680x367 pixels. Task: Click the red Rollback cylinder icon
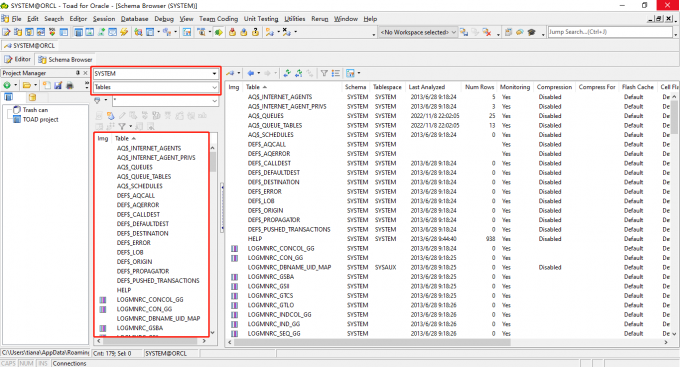(x=232, y=32)
